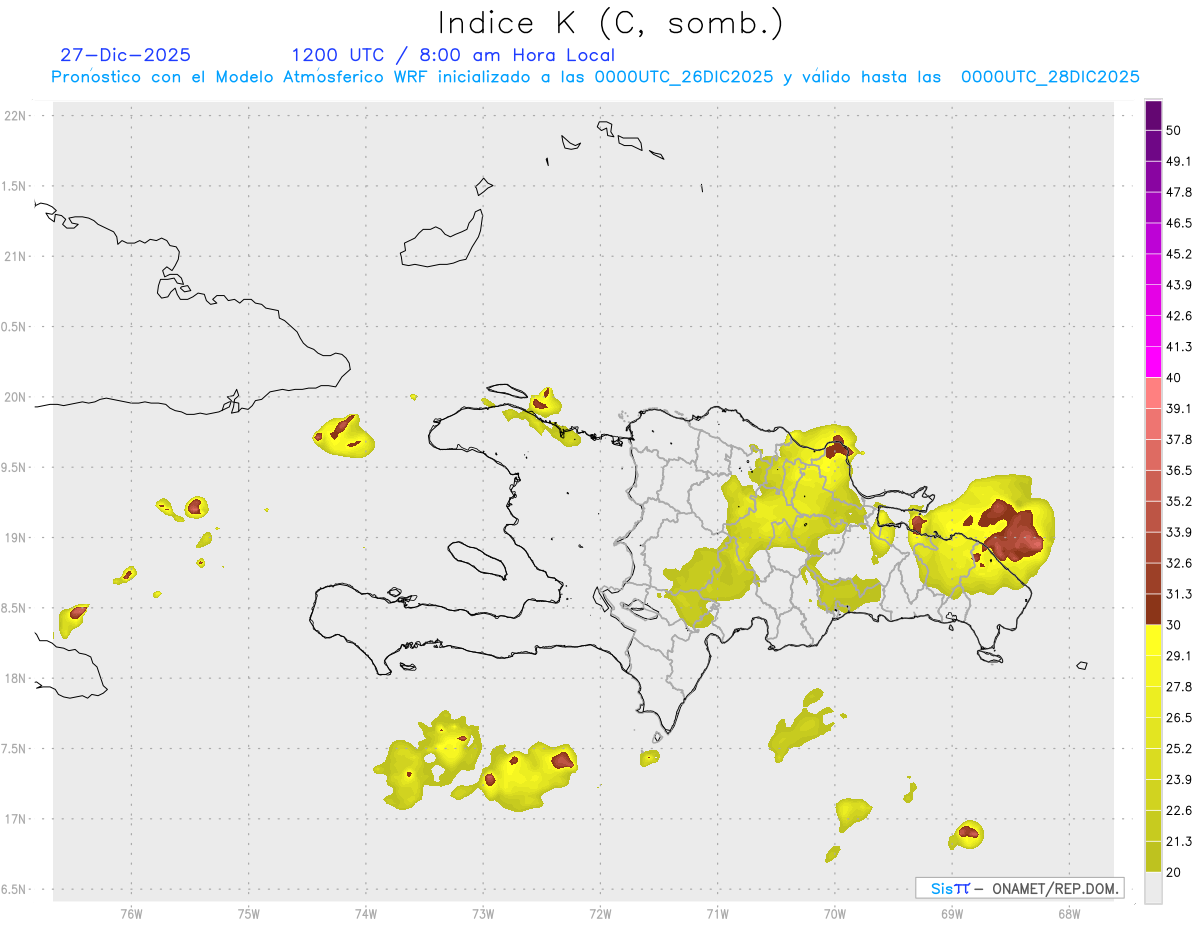This screenshot has height=927, width=1200.
Task: Click the "25.2" color bar value
Action: click(x=1179, y=749)
